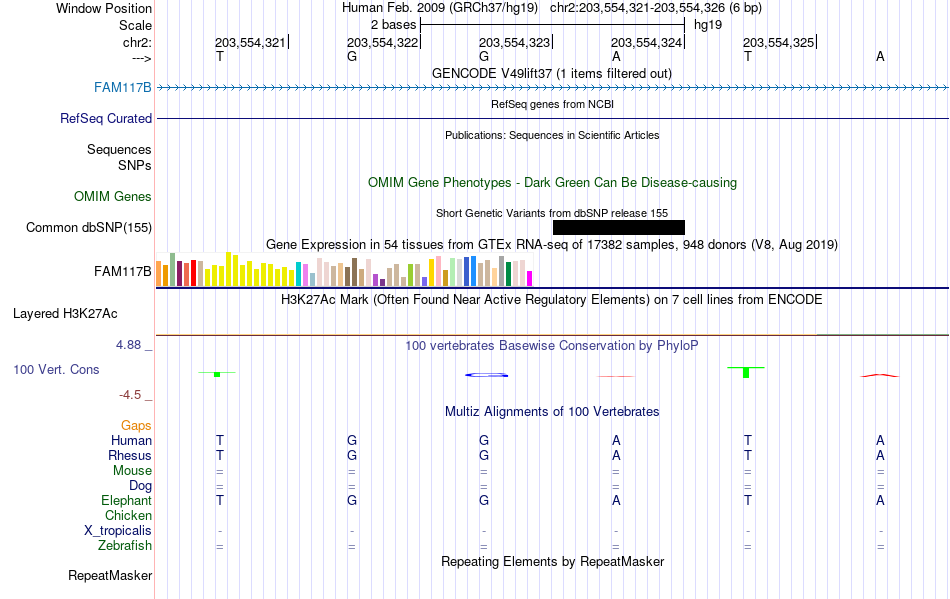Select the 100 Vert. Cons label
Viewport: 950px width, 599px height.
(56, 369)
